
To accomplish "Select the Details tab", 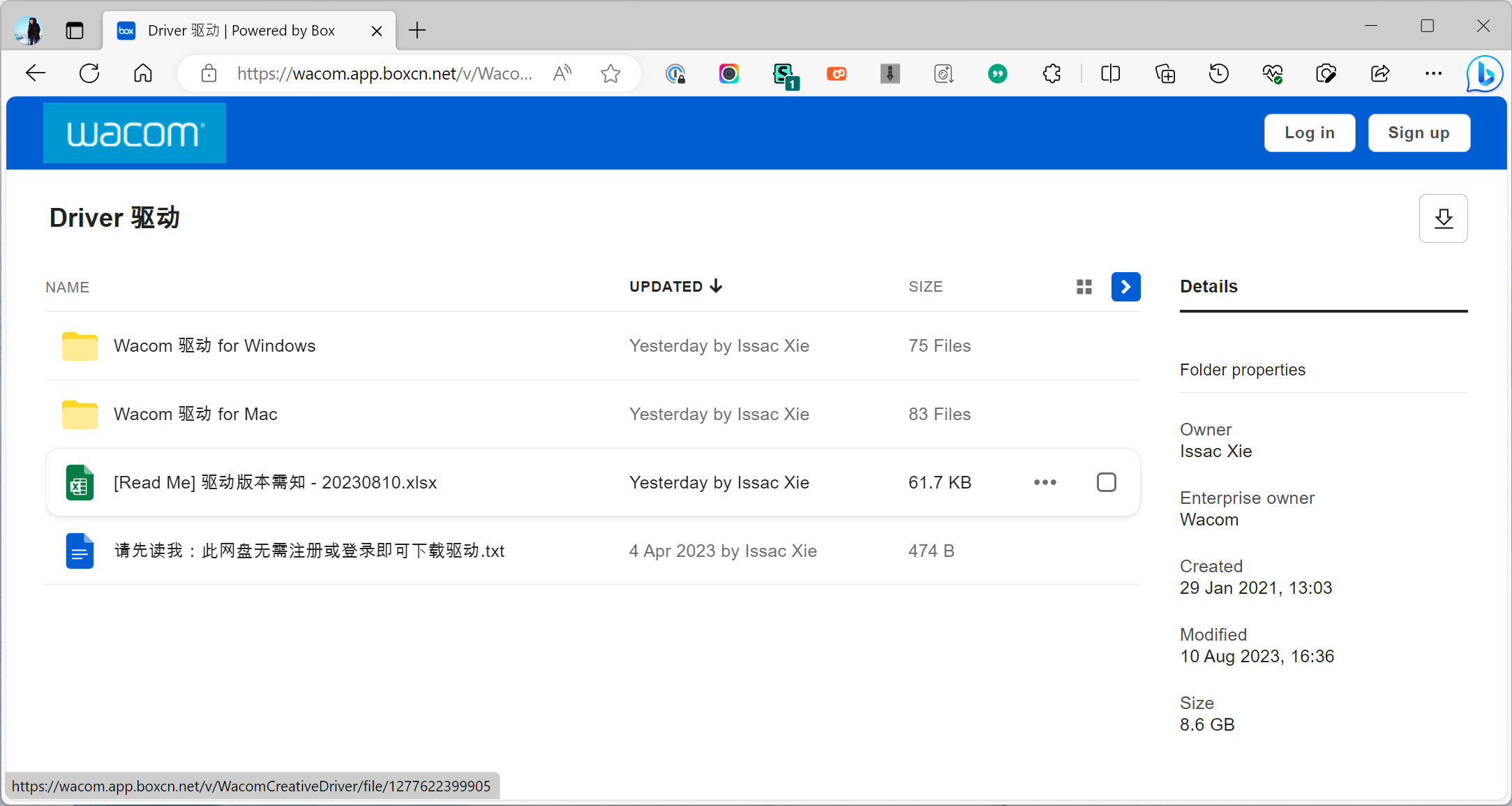I will 1208,286.
